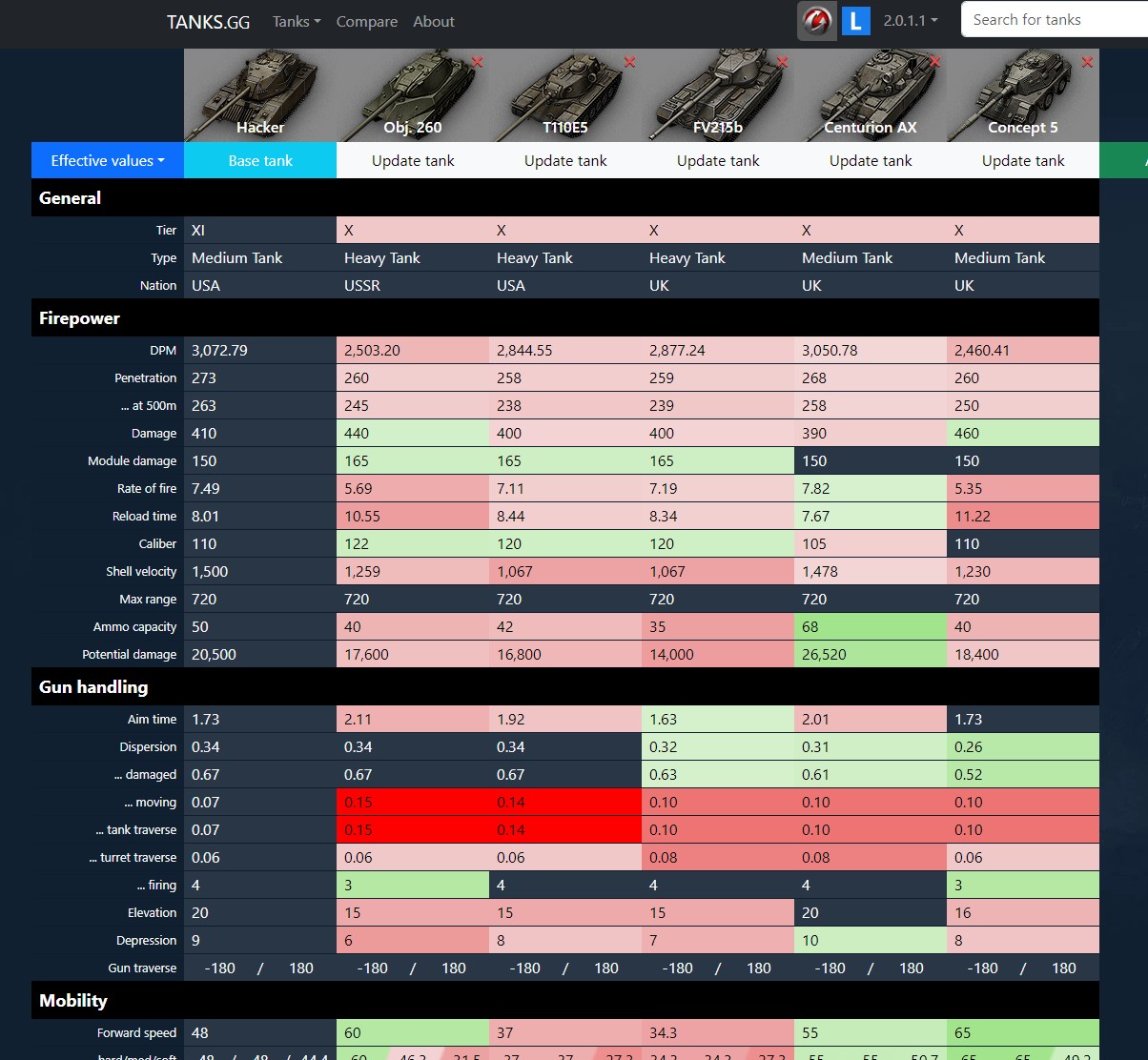Click the Gun traverse row label
Viewport: 1148px width, 1060px height.
(x=142, y=968)
